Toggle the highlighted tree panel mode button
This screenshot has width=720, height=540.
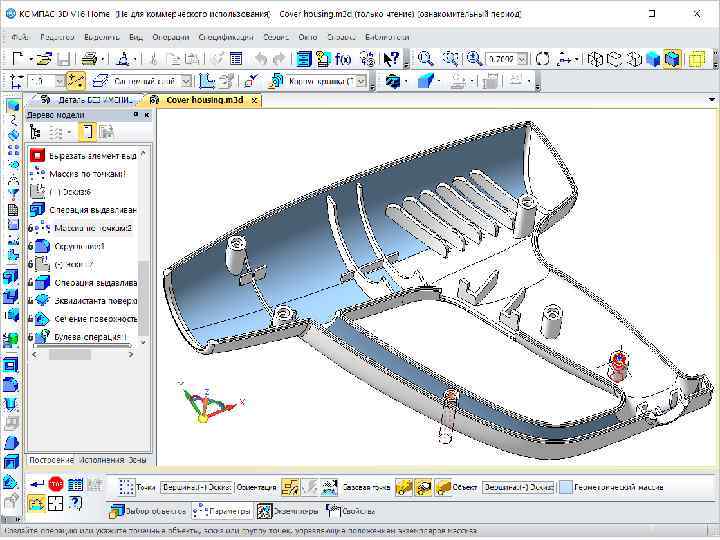(x=87, y=132)
